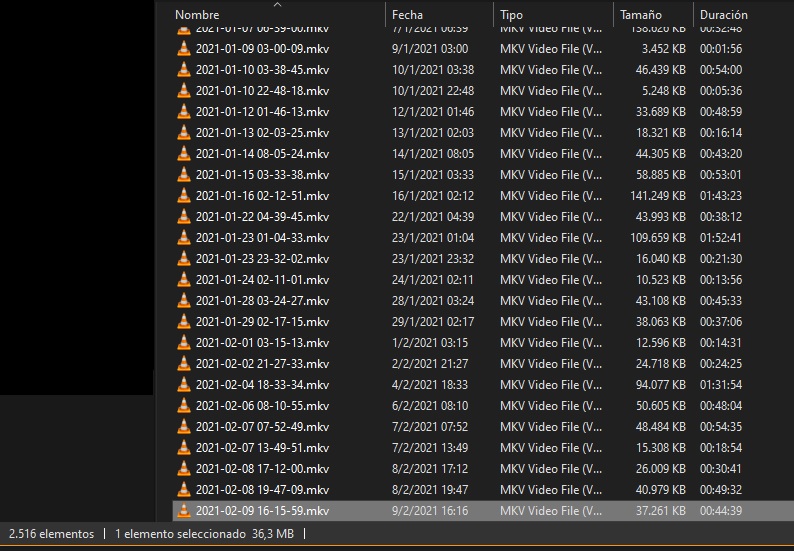Viewport: 794px width, 555px height.
Task: Click VLC icon of 2021-02-01 03-15-13.mkv
Action: (184, 343)
